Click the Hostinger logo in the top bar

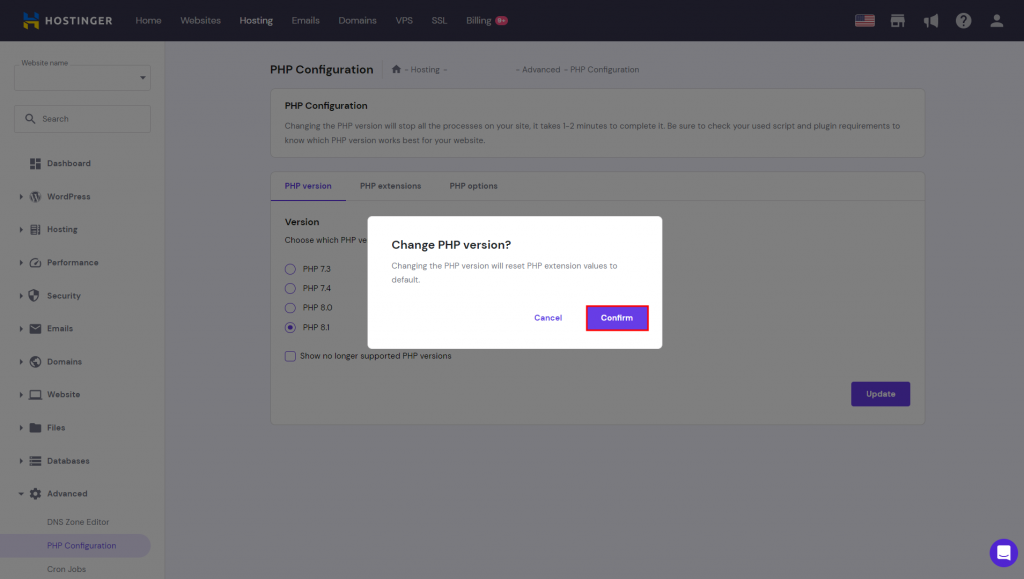(66, 19)
